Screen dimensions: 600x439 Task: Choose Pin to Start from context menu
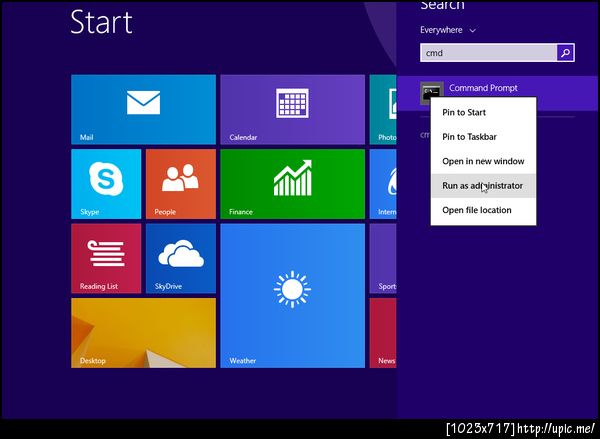[483, 112]
